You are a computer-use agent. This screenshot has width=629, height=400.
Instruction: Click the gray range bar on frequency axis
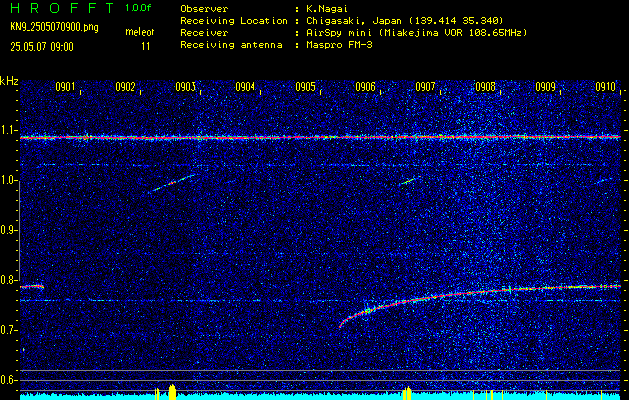tap(19, 229)
